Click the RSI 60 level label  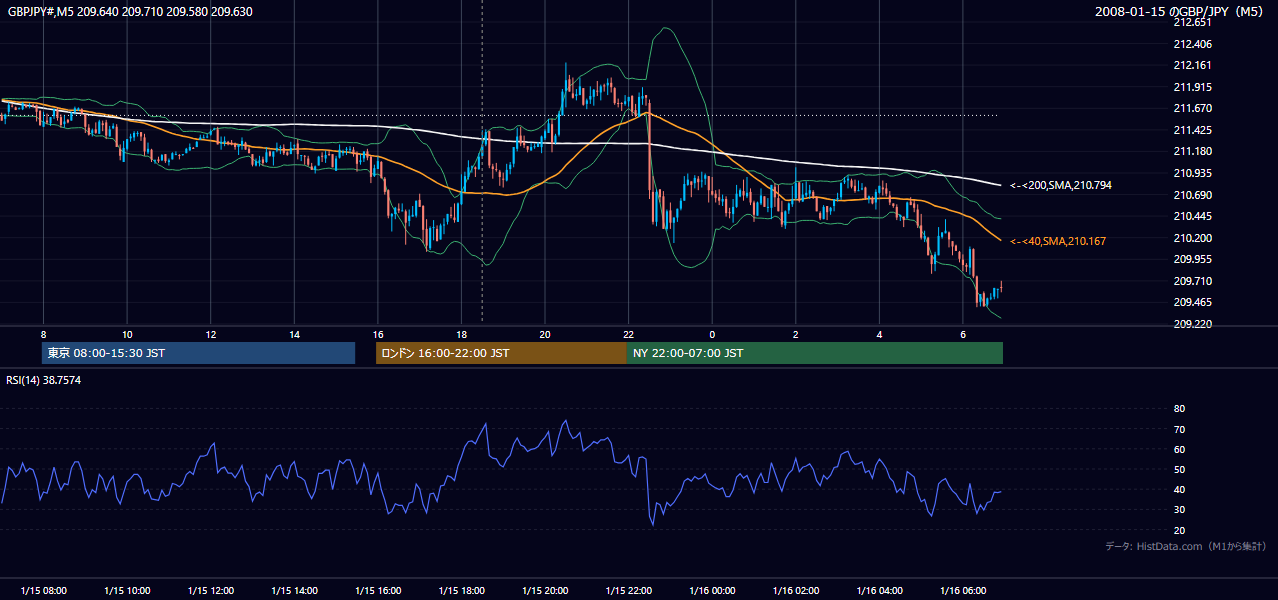pos(1179,449)
